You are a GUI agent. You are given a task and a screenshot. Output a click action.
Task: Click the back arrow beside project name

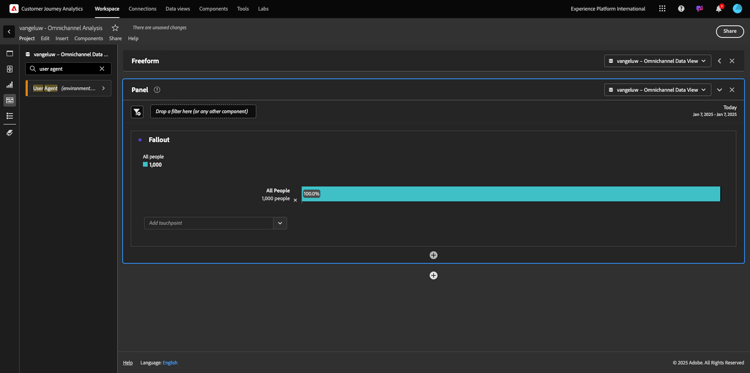tap(9, 32)
